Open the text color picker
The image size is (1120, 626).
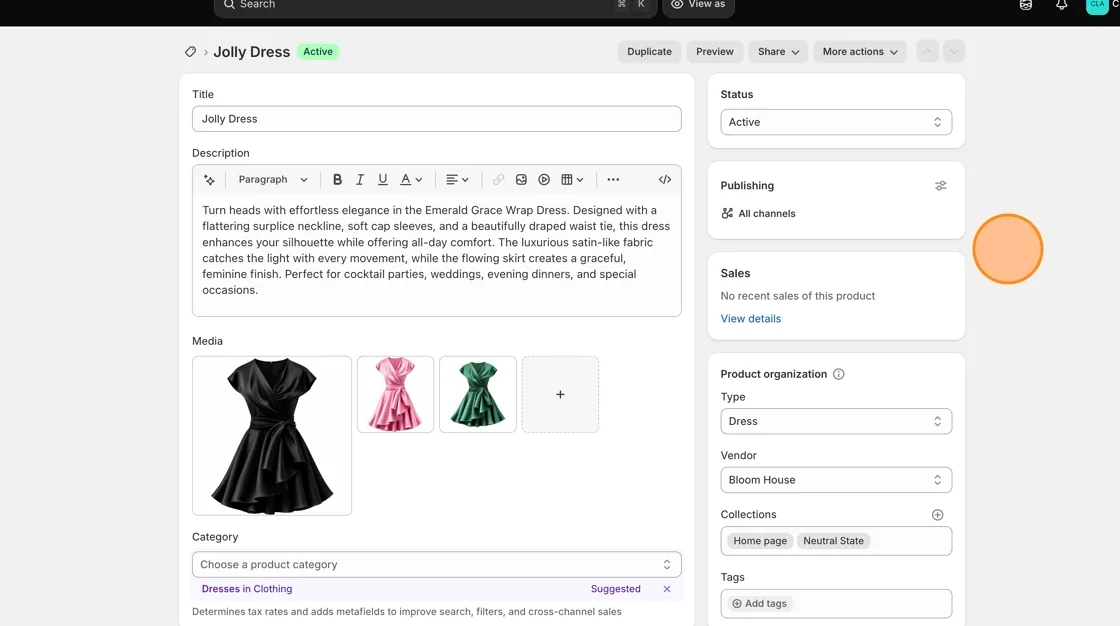(411, 180)
